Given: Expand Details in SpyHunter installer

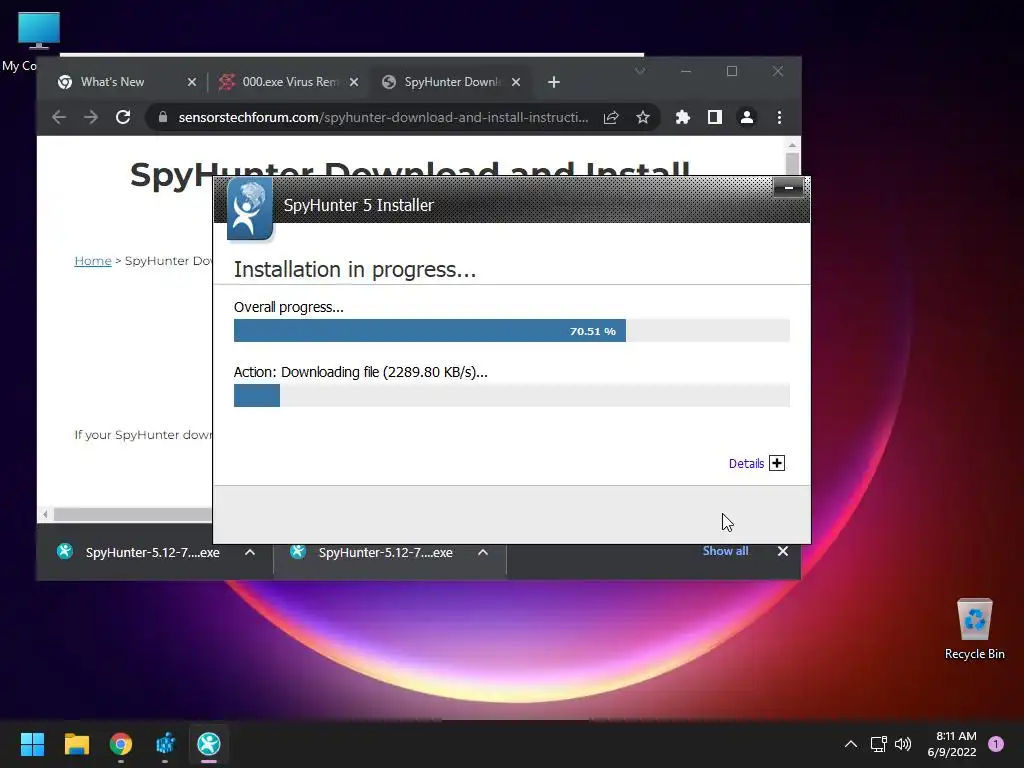Looking at the screenshot, I should tap(776, 463).
